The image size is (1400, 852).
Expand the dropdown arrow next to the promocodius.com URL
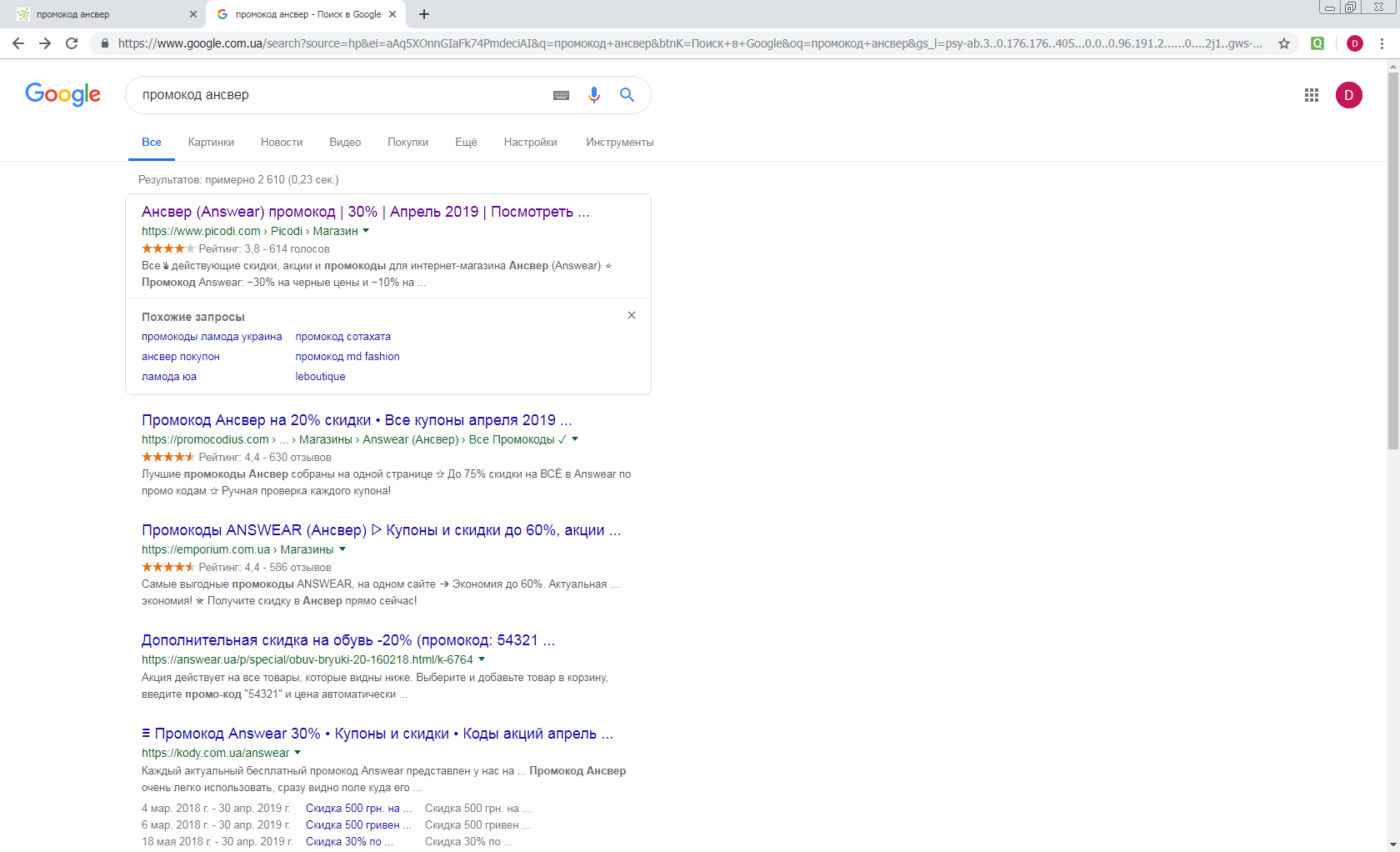click(575, 439)
